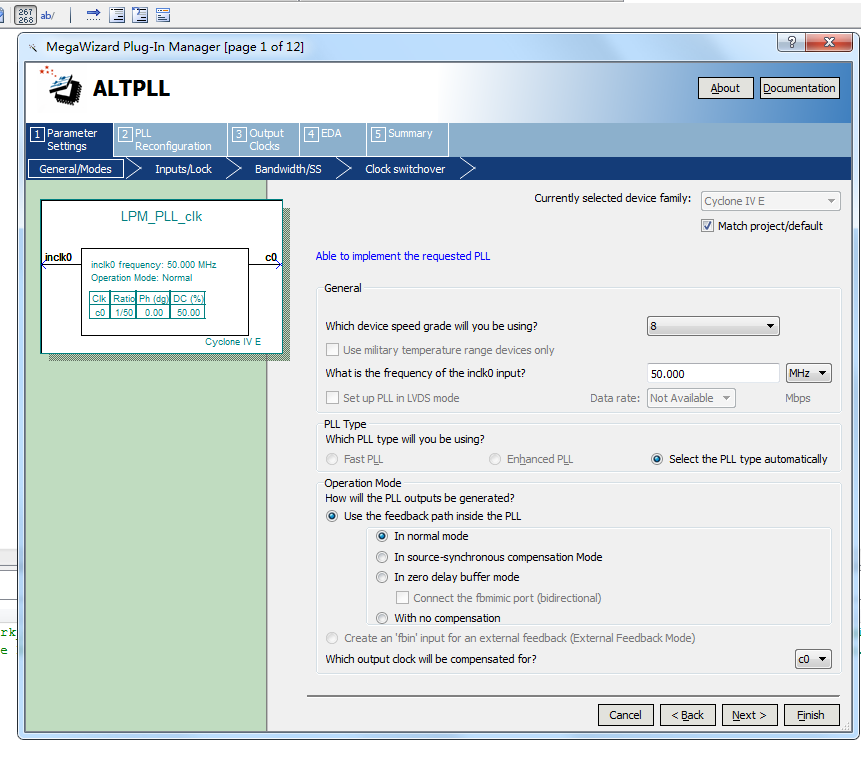Screen dimensions: 861x760
Task: Click the ALTPLL chip logo icon
Action: coord(65,88)
